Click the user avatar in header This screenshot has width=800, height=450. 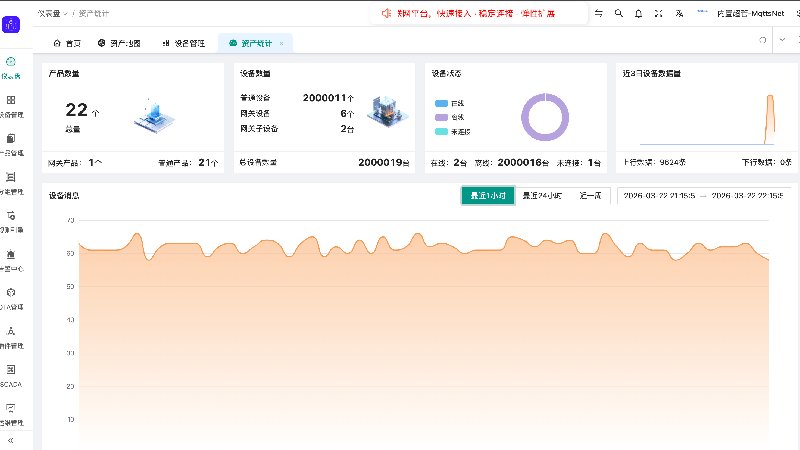[703, 13]
